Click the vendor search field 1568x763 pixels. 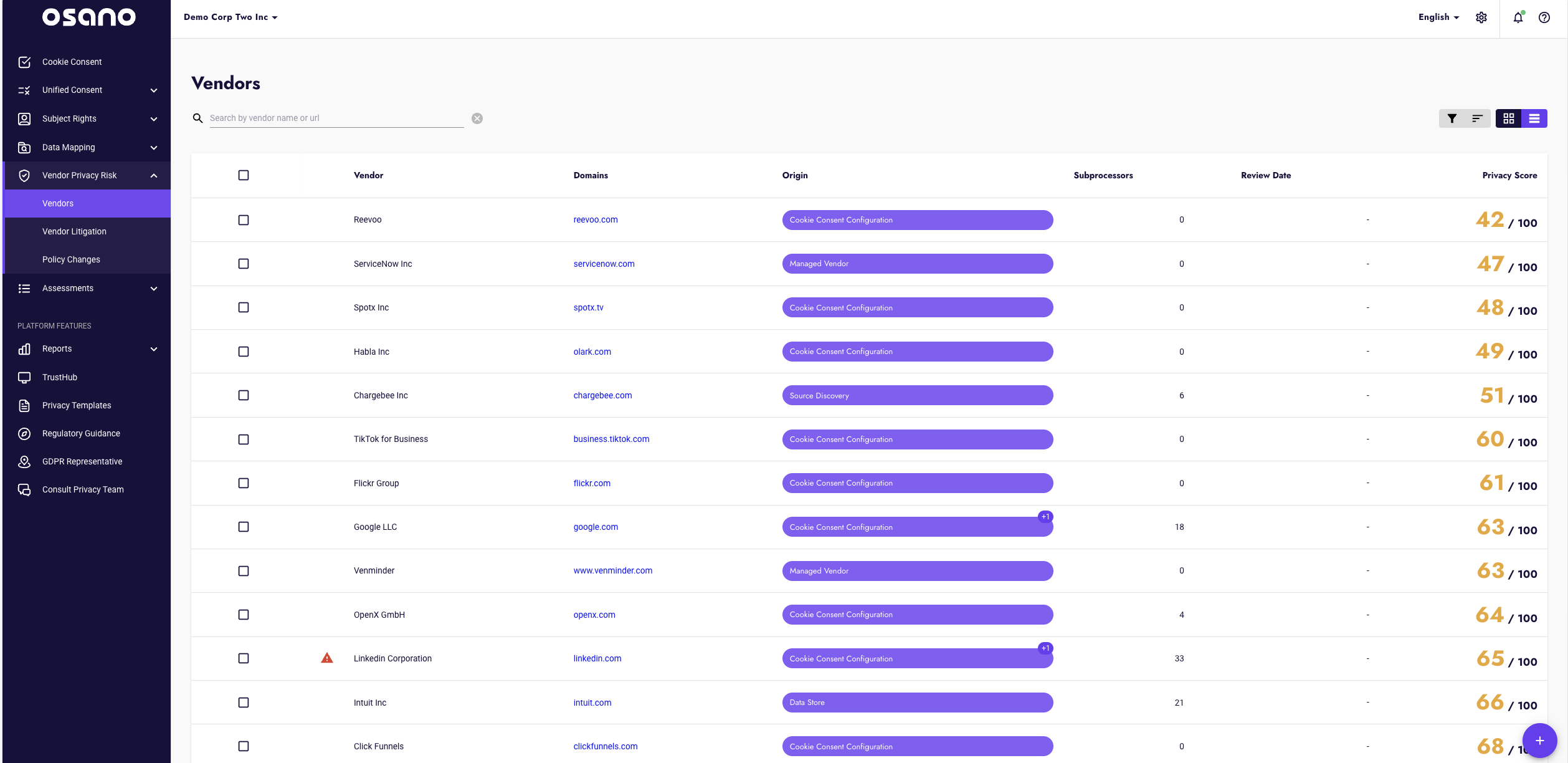pyautogui.click(x=336, y=118)
